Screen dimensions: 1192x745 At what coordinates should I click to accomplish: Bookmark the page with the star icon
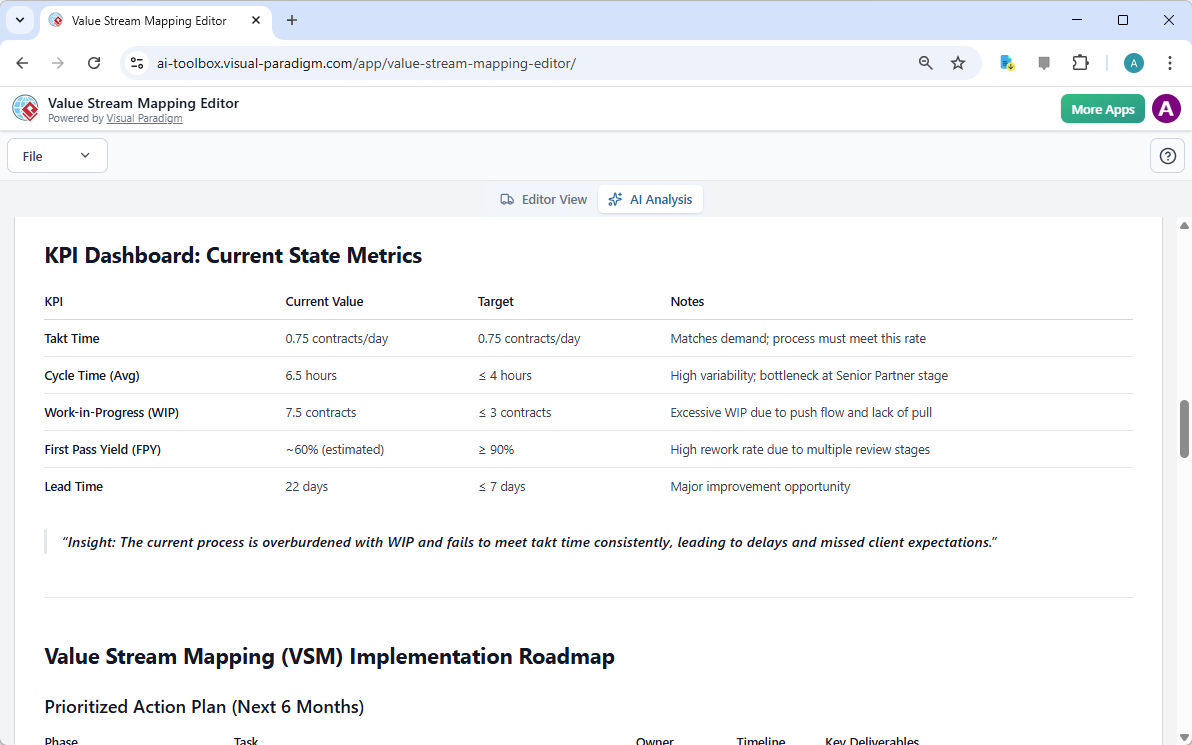pyautogui.click(x=958, y=62)
